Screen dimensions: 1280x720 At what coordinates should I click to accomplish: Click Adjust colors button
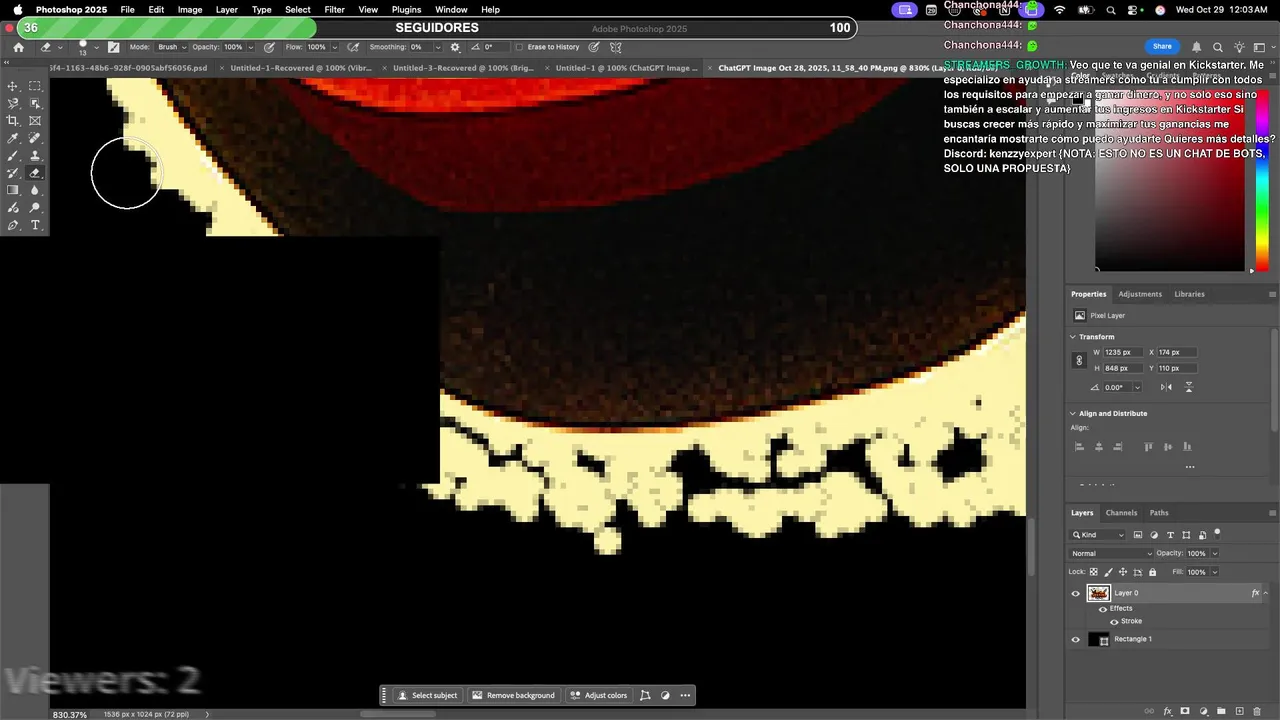coord(598,695)
